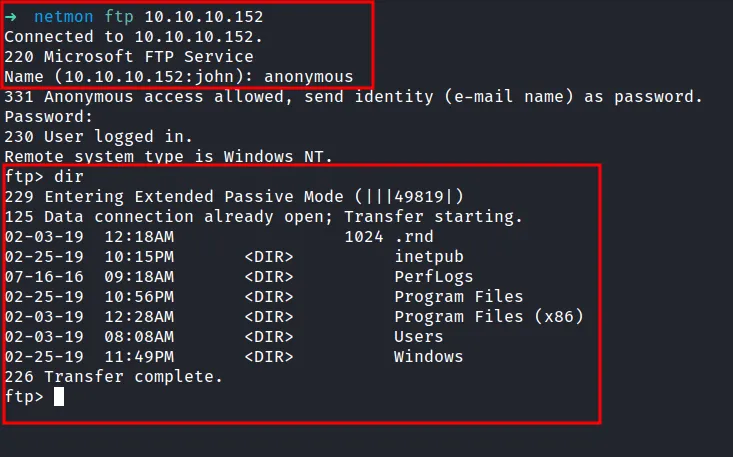Click the PerfLogs directory entry
Viewport: 733px width, 457px height.
click(x=433, y=277)
